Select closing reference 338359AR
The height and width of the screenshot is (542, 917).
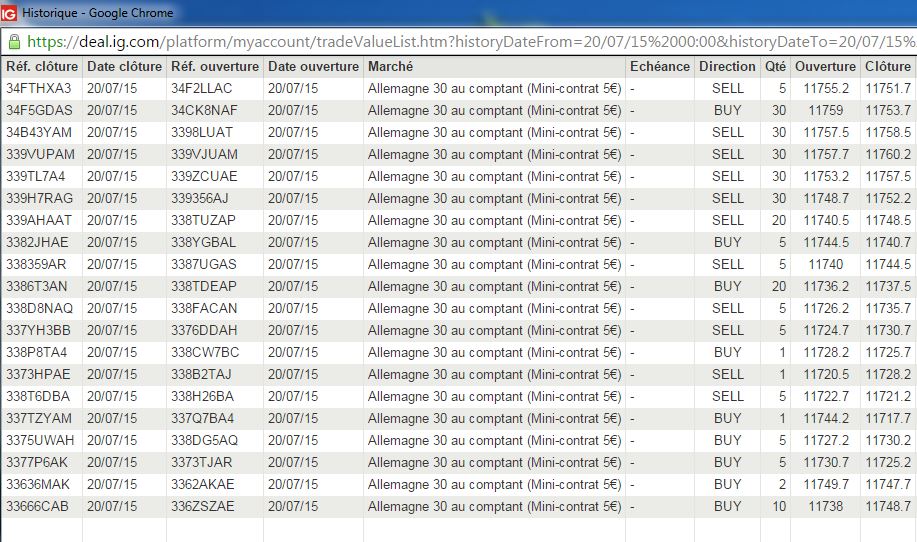(36, 264)
